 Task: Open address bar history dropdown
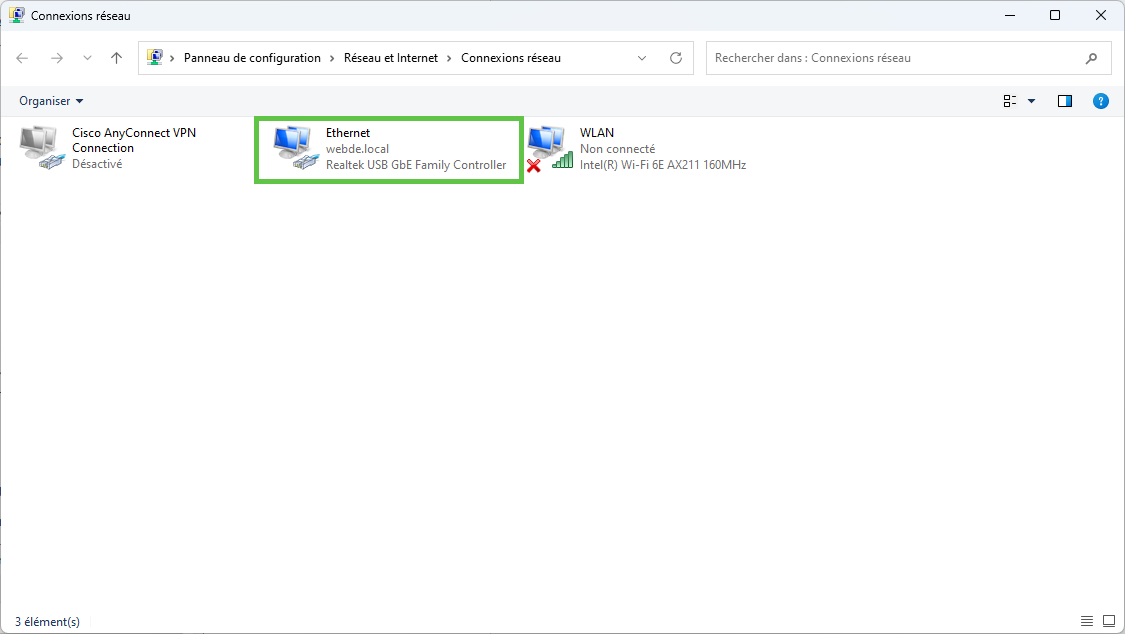[641, 58]
